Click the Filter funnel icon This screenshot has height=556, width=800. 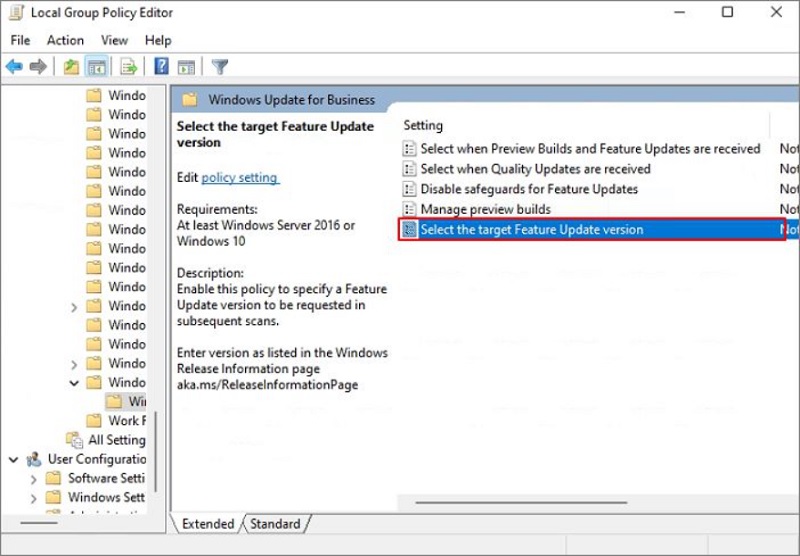[x=220, y=67]
